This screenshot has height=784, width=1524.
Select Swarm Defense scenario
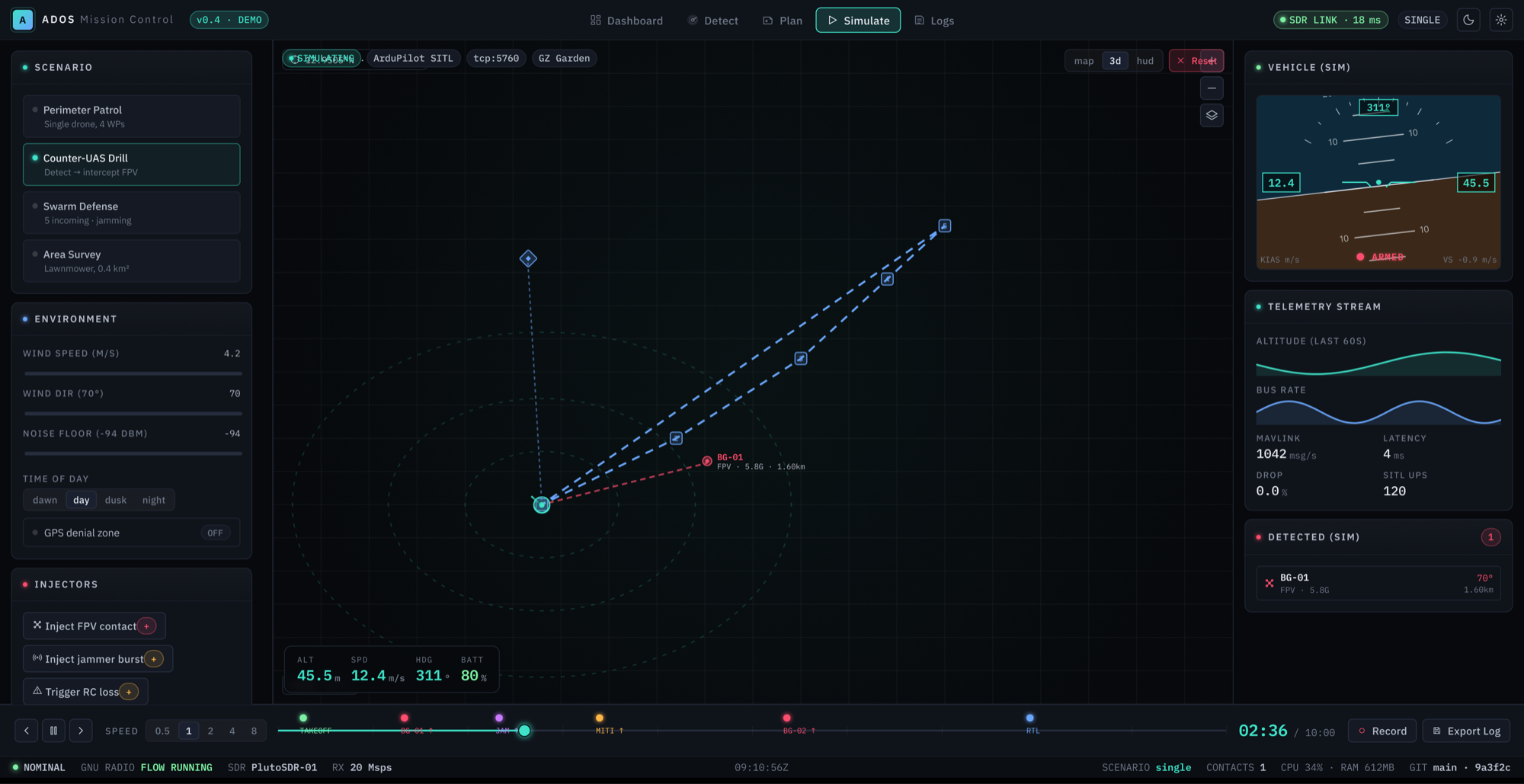coord(132,213)
